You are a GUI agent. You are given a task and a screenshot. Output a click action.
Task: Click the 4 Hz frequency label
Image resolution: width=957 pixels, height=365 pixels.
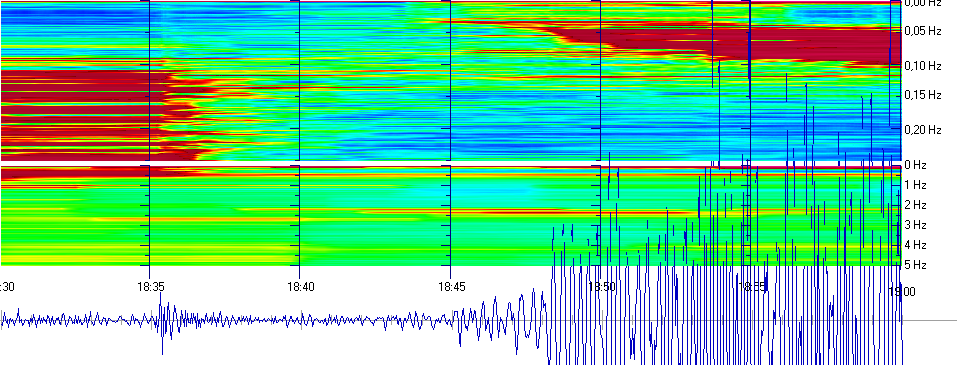coord(916,245)
